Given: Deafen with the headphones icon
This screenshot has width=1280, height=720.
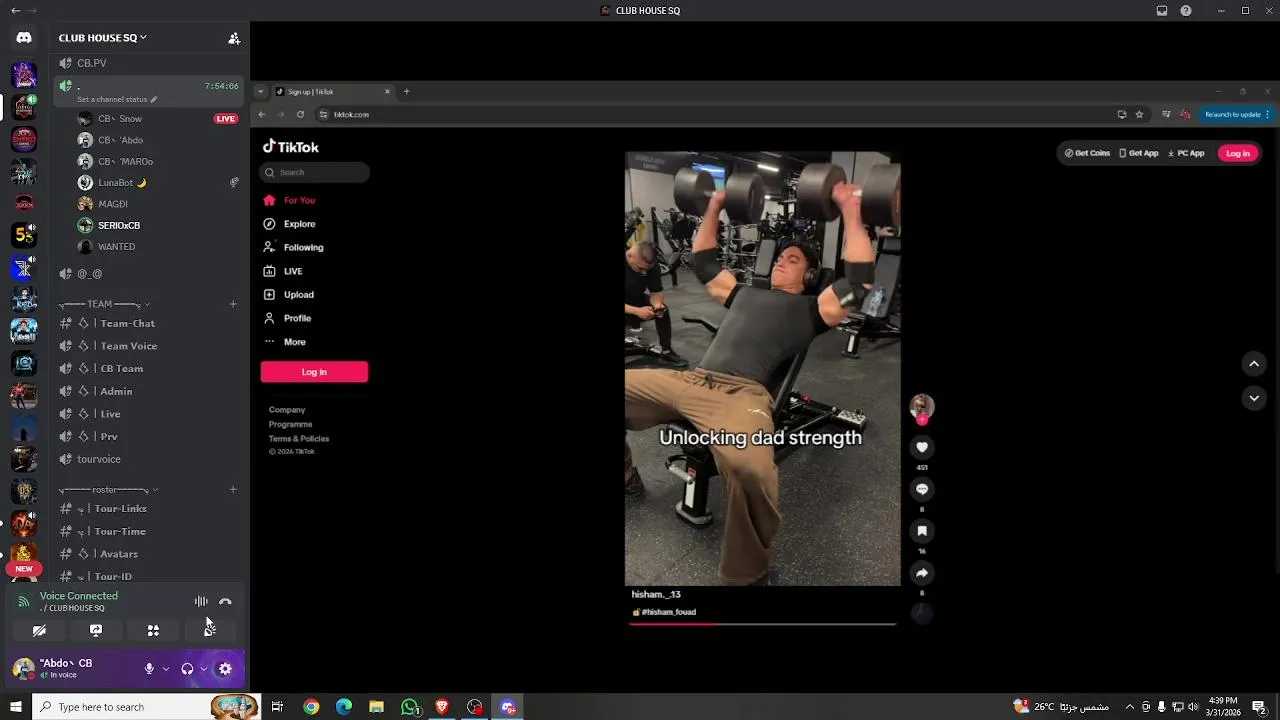Looking at the screenshot, I should tap(187, 669).
